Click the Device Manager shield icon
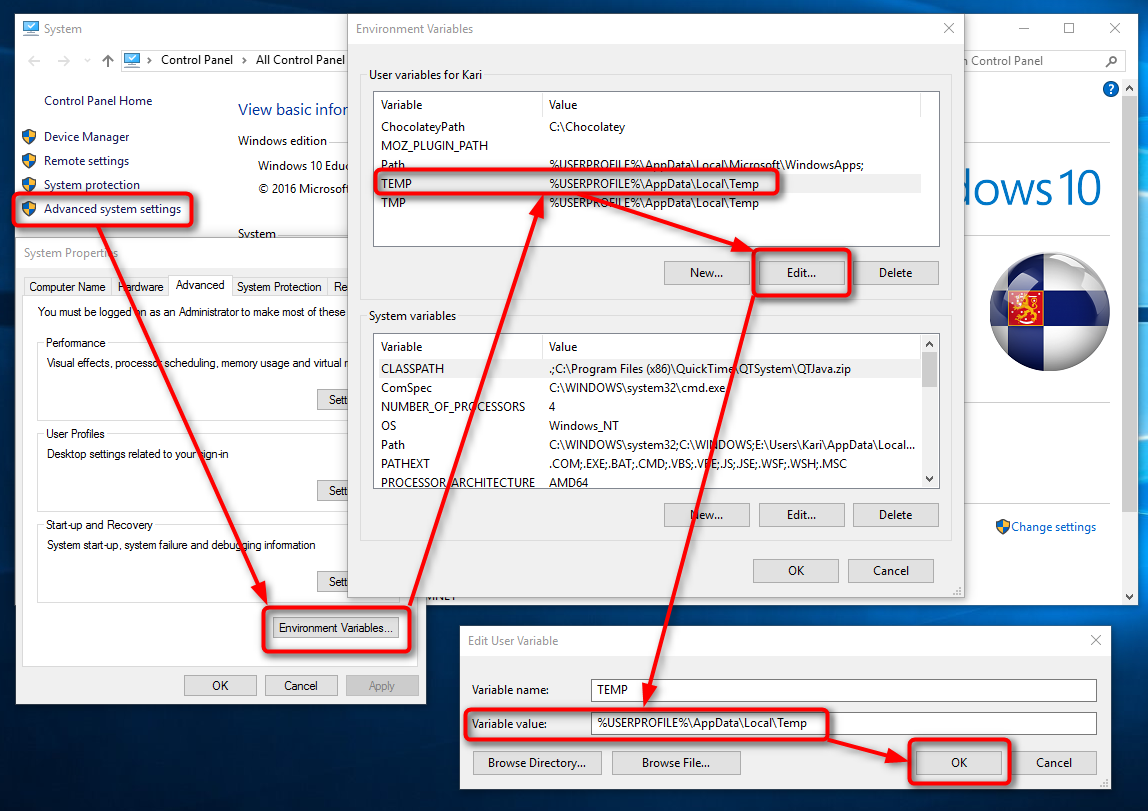The width and height of the screenshot is (1148, 811). click(29, 137)
